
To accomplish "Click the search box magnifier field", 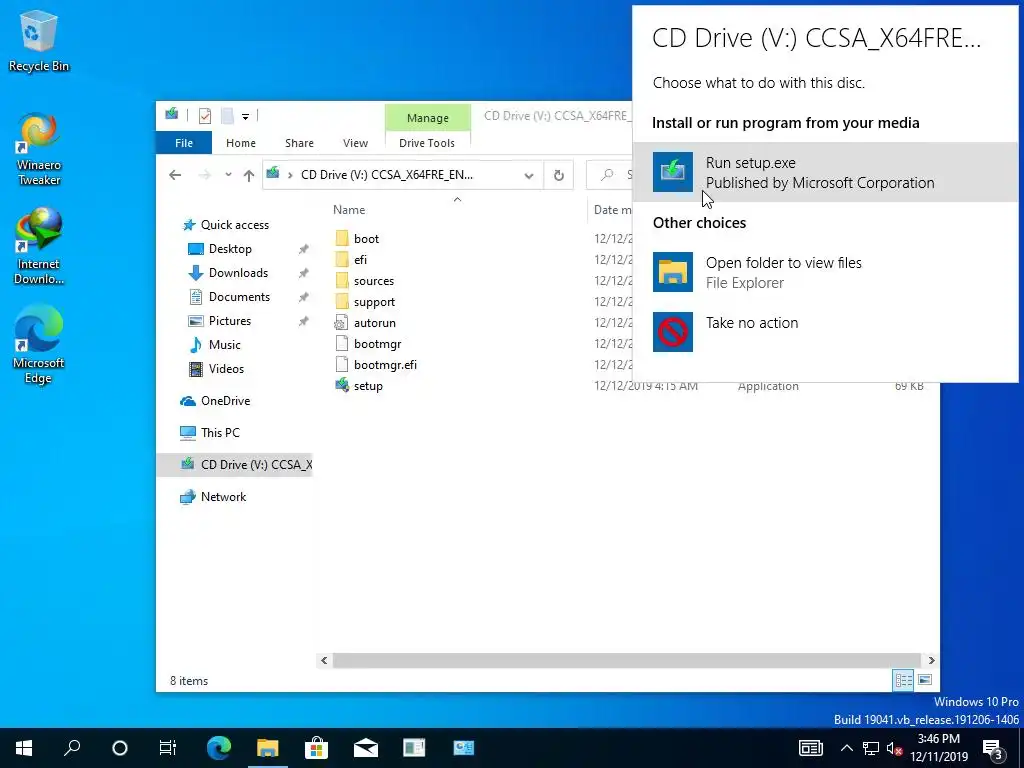I will 609,175.
